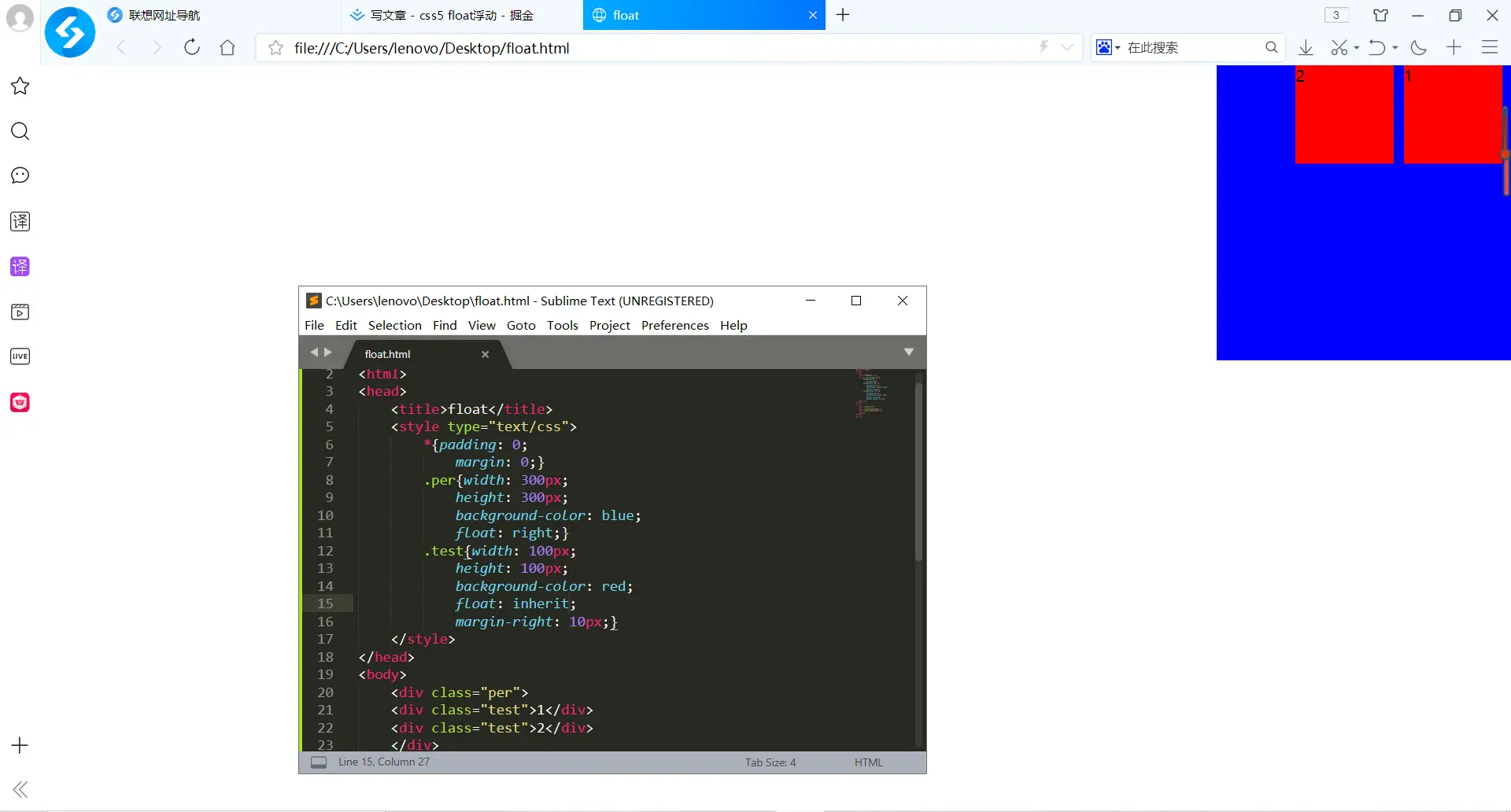Open Sublime tab list dropdown triangle
This screenshot has width=1511, height=812.
click(x=909, y=352)
